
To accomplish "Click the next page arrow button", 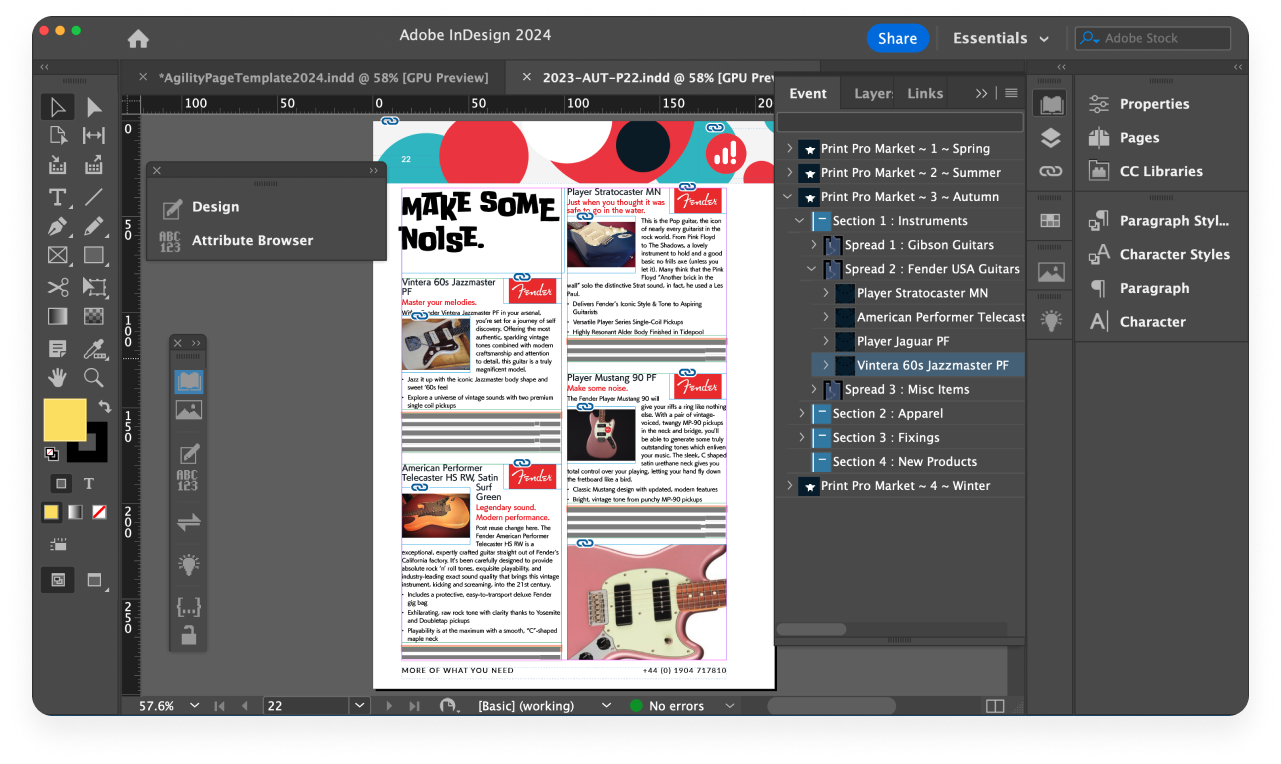I will click(389, 705).
